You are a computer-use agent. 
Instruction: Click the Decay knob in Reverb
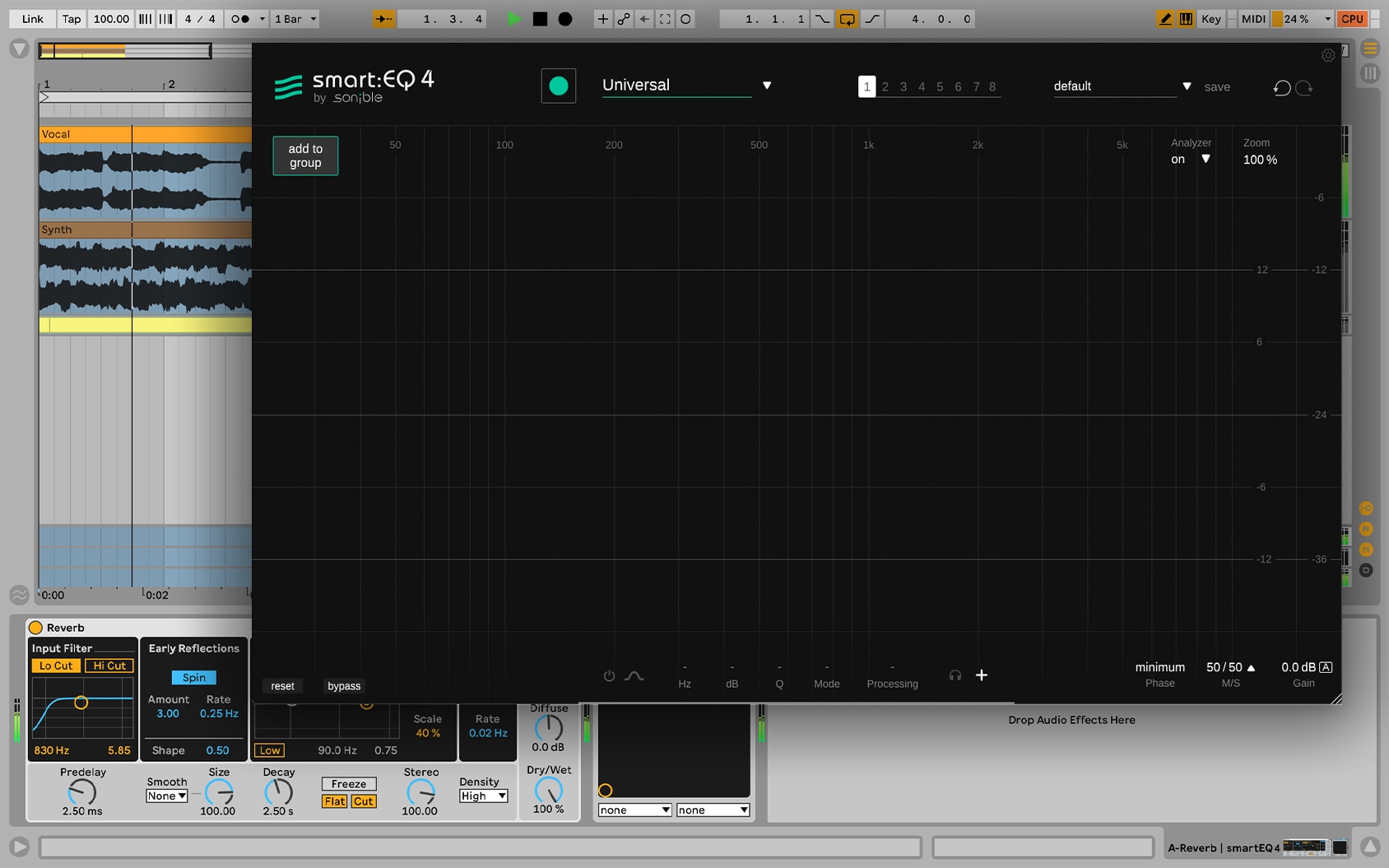pos(278,792)
